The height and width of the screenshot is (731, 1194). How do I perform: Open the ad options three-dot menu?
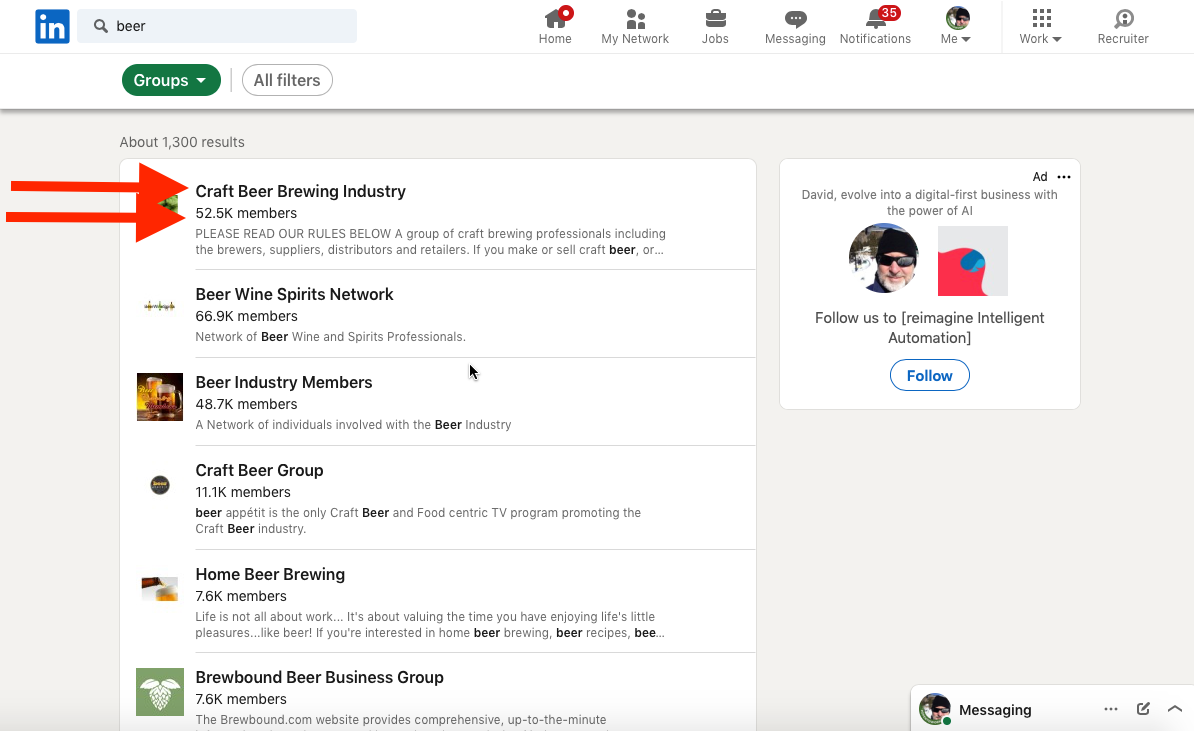tap(1064, 177)
